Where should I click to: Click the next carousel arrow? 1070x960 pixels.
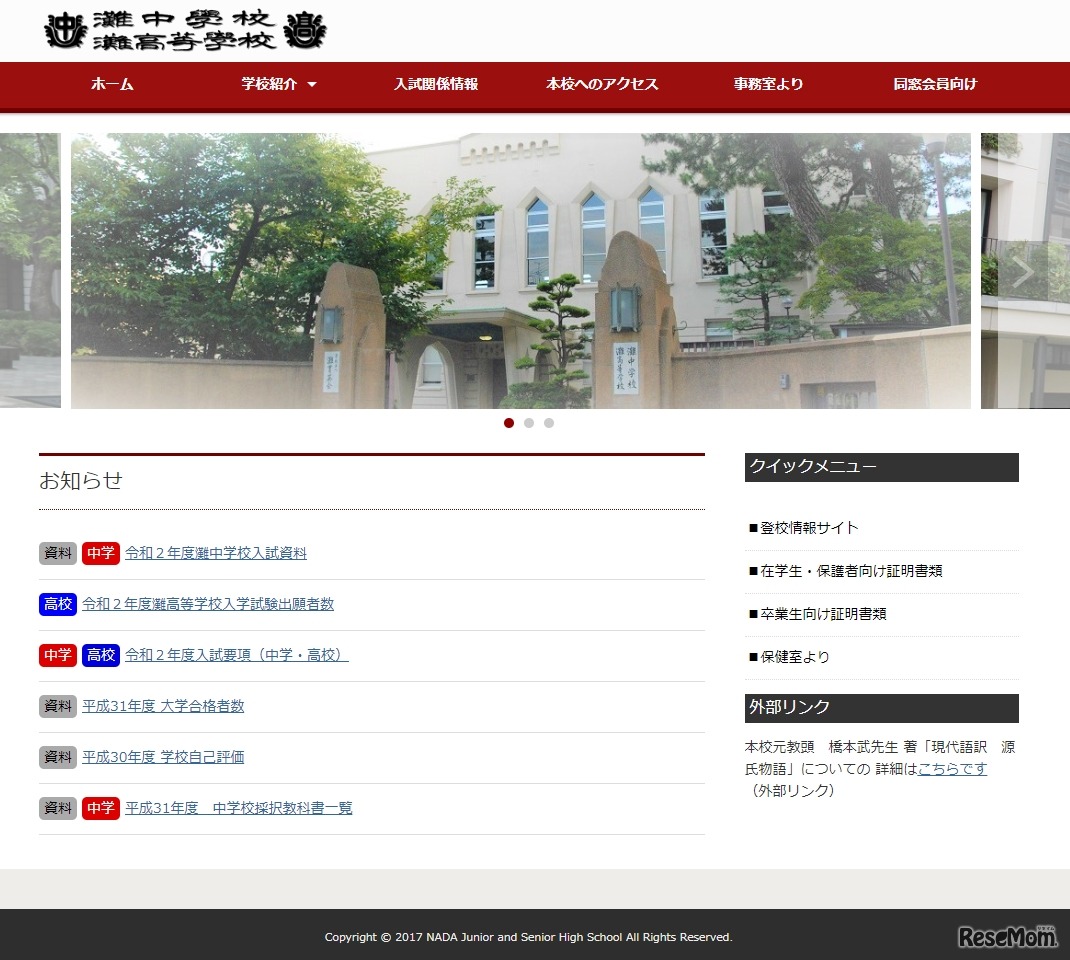coord(1021,270)
